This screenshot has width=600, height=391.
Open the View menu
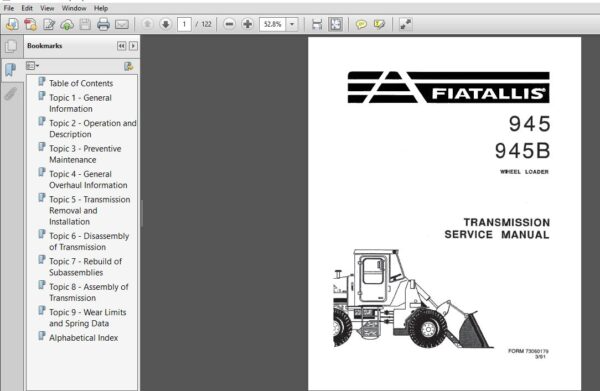47,8
